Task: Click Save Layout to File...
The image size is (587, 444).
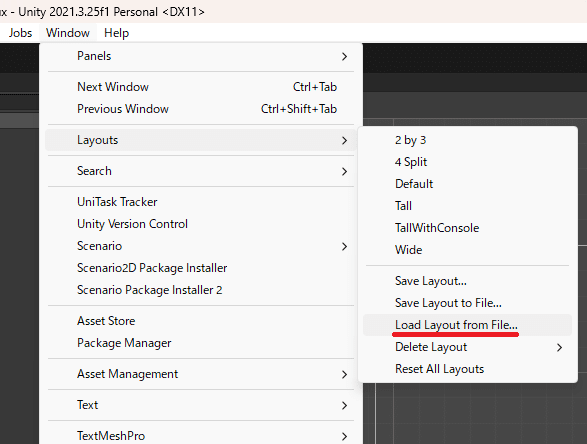Action: point(467,303)
